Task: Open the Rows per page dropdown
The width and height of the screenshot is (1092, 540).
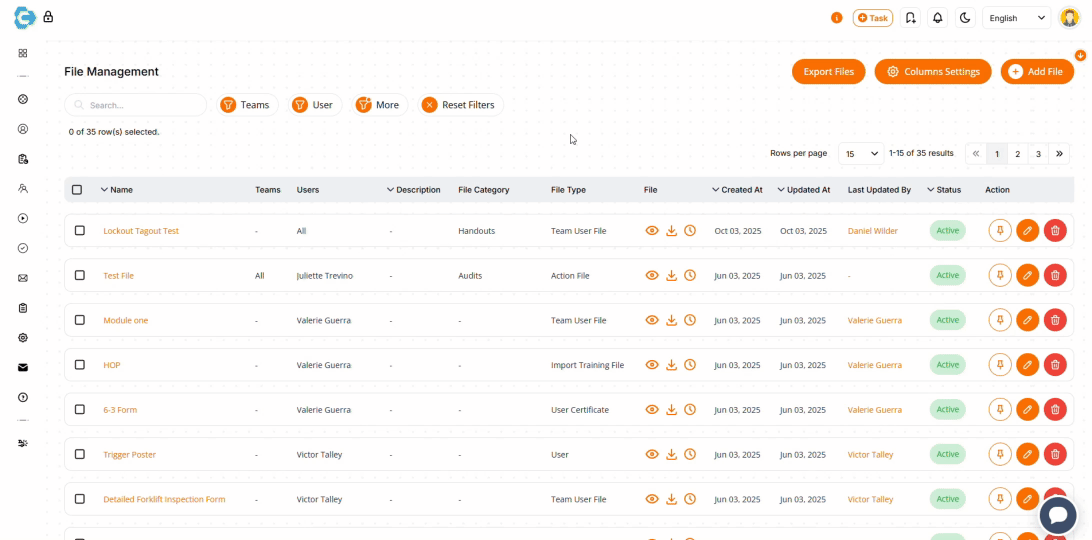Action: coord(861,154)
